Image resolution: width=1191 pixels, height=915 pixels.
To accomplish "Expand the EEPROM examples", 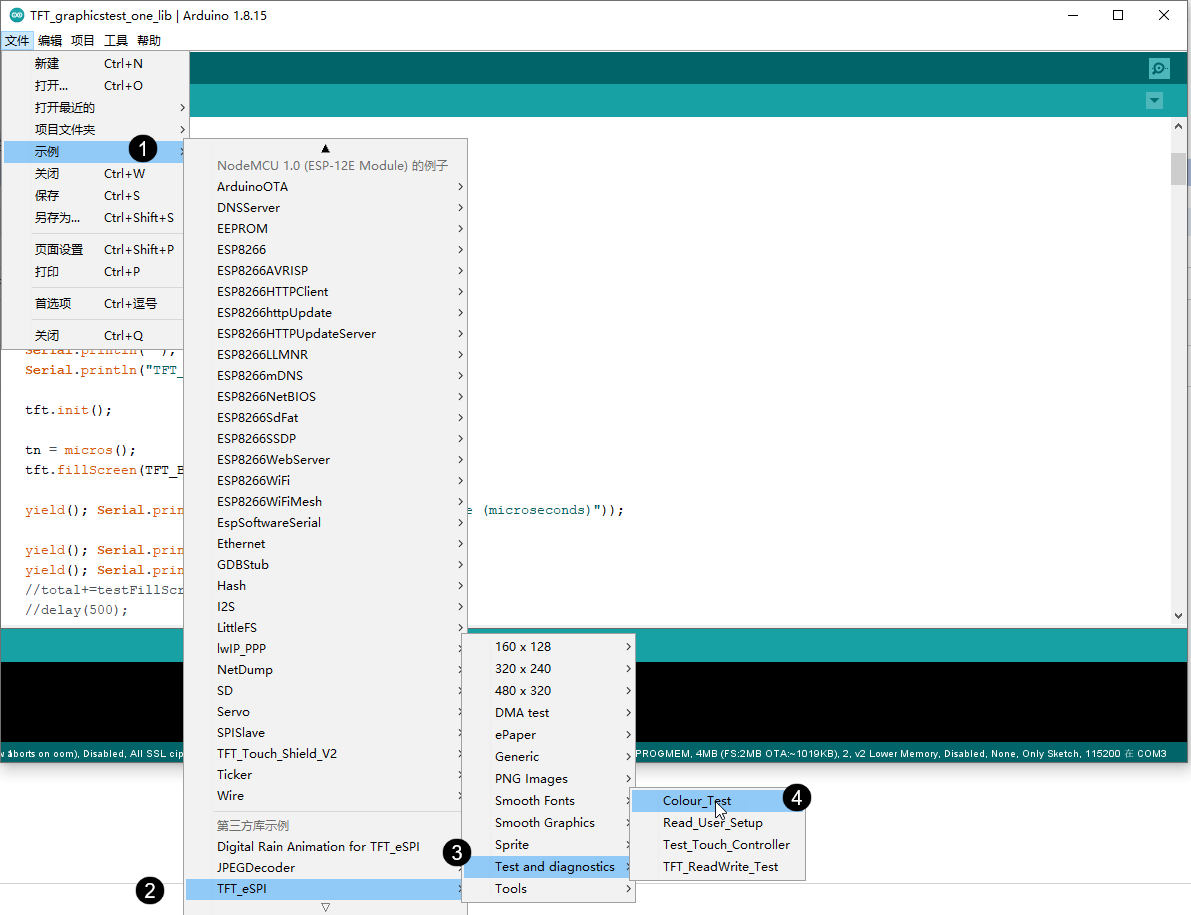I will point(326,229).
